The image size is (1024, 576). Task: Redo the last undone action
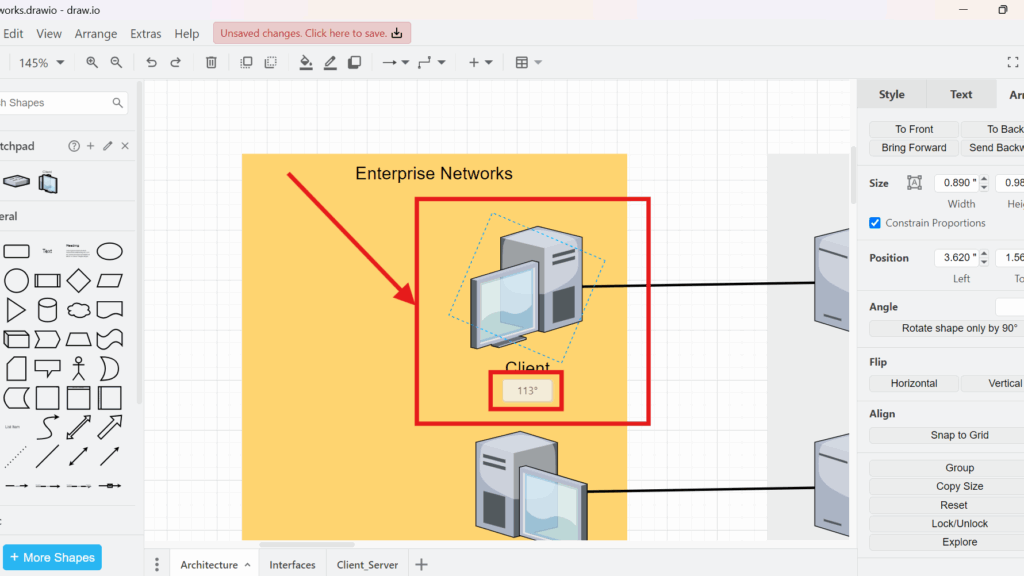[176, 62]
